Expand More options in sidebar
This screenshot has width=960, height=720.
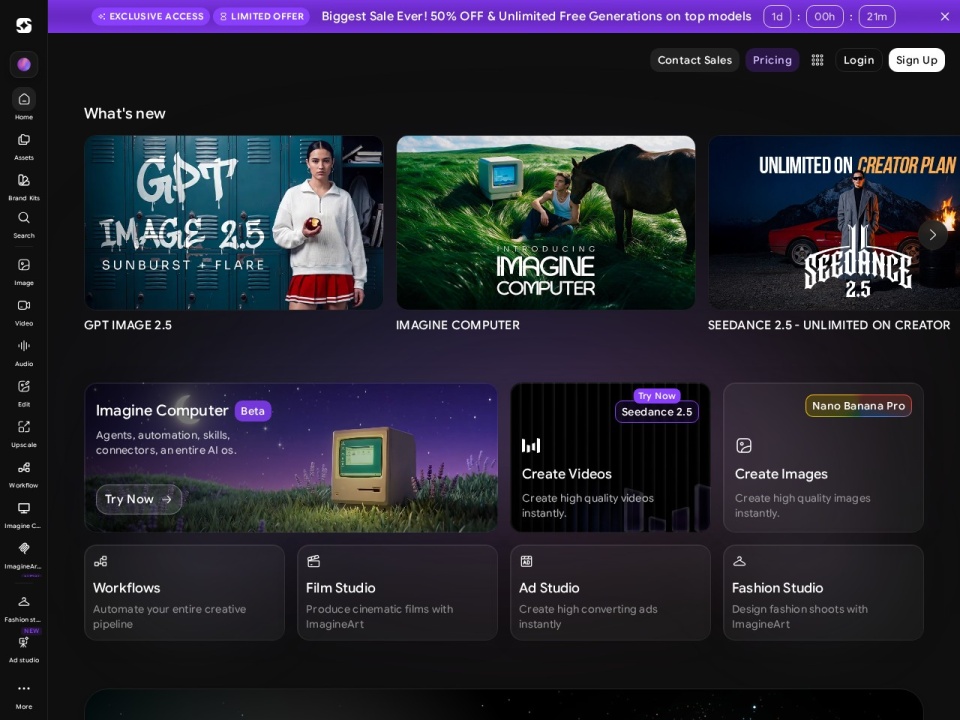point(24,696)
